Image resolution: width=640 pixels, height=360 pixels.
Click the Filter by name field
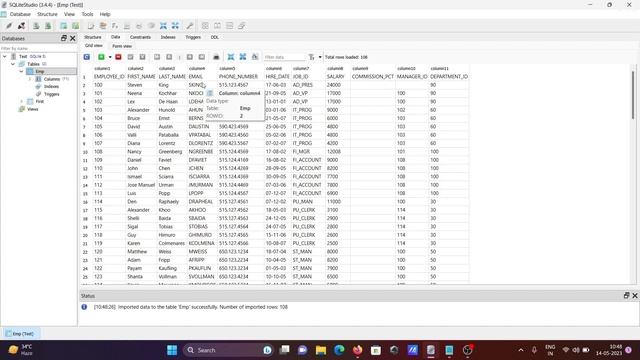(38, 48)
